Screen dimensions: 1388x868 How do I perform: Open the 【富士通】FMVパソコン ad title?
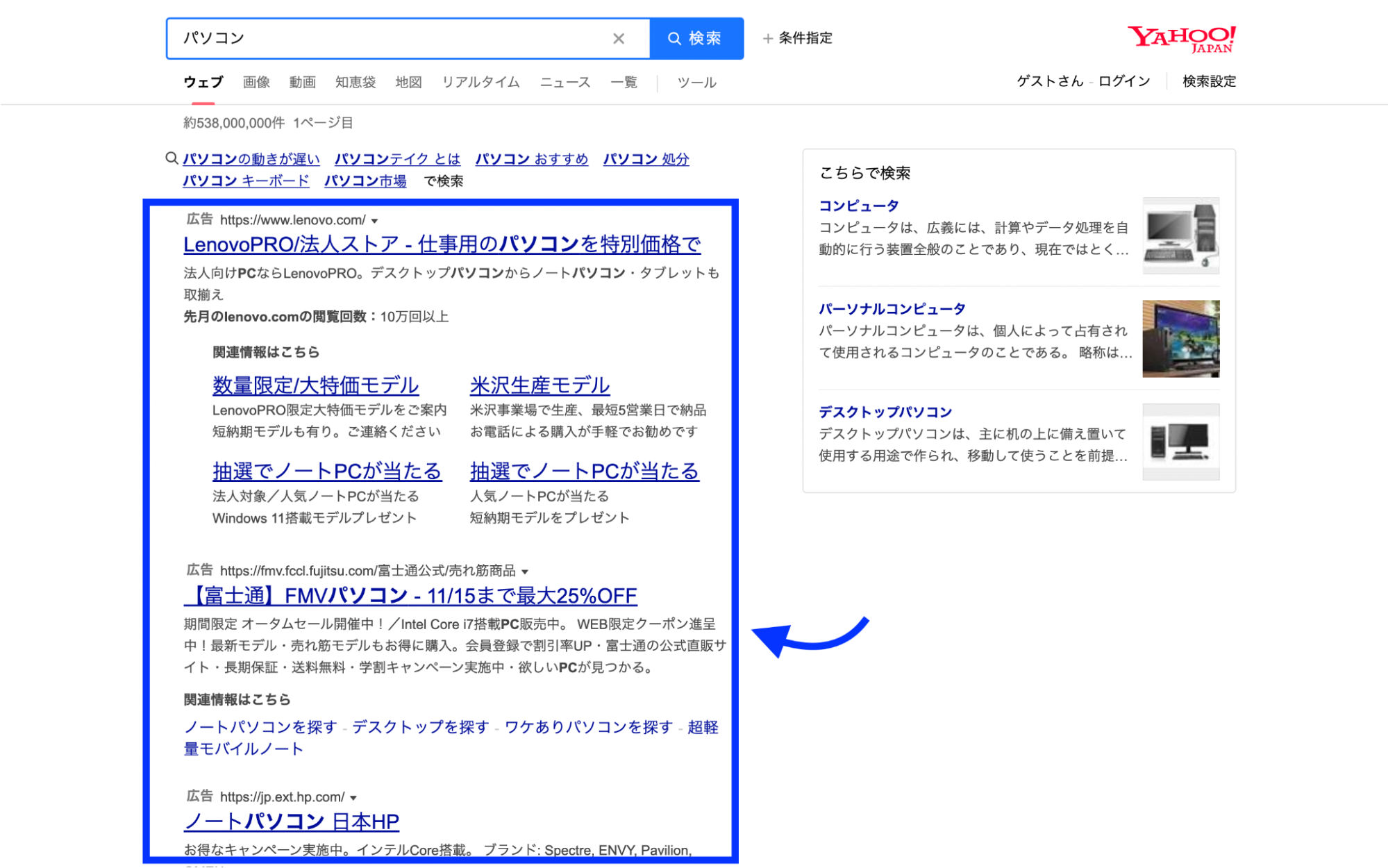coord(410,596)
